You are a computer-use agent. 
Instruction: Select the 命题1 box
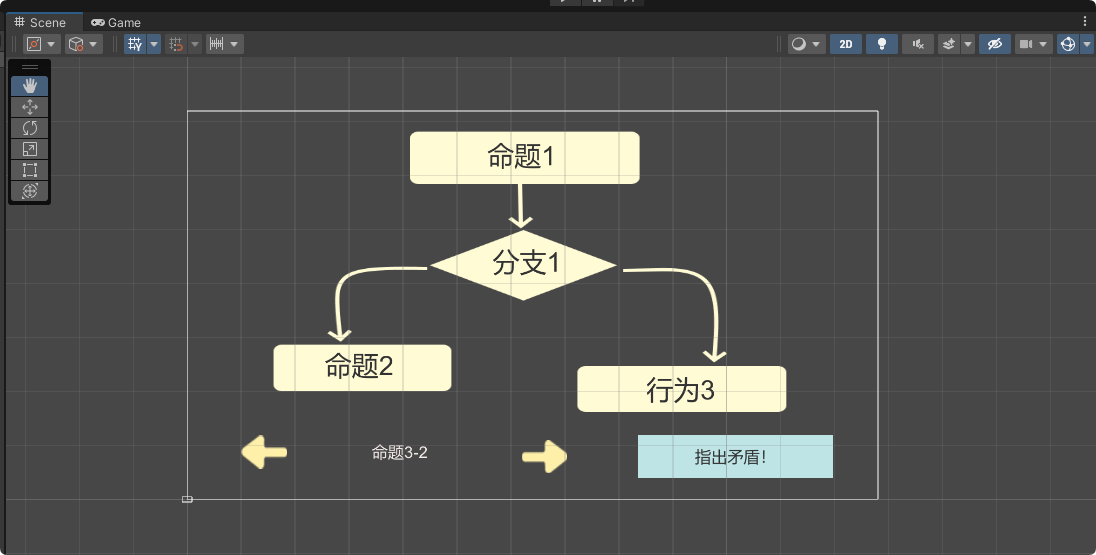coord(524,157)
